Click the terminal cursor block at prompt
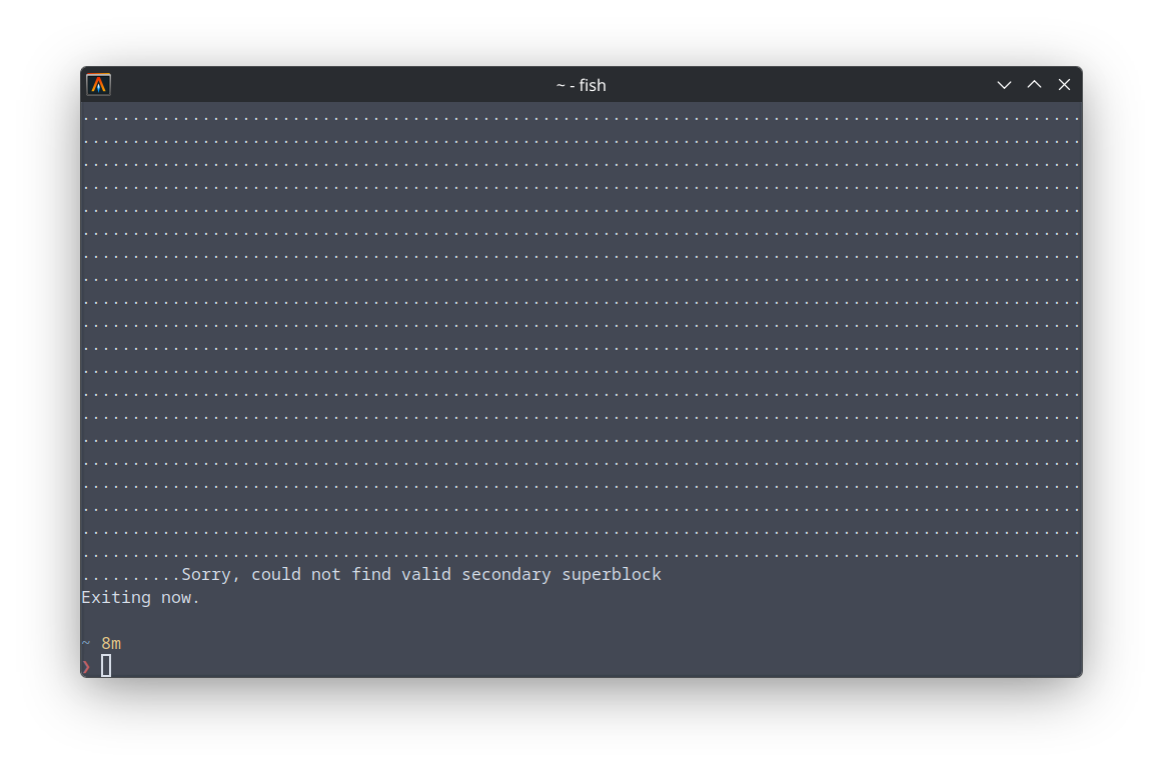 pos(106,665)
